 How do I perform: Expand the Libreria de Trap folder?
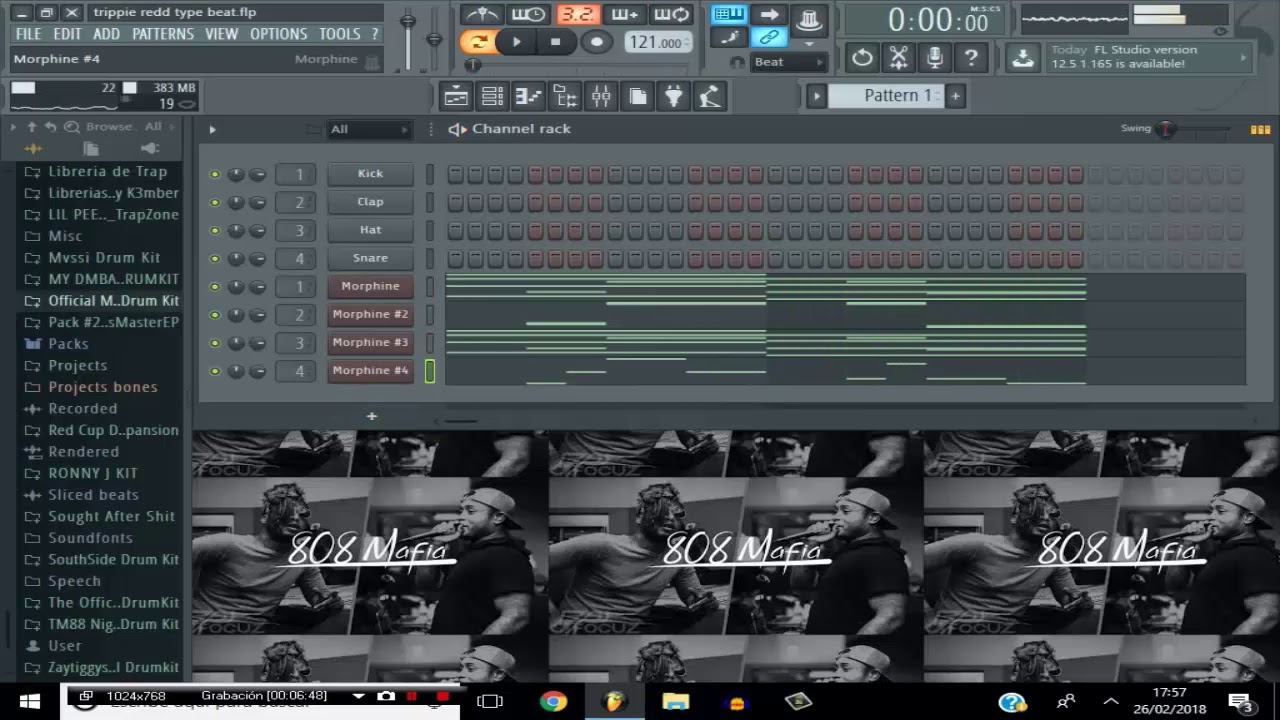[x=107, y=172]
